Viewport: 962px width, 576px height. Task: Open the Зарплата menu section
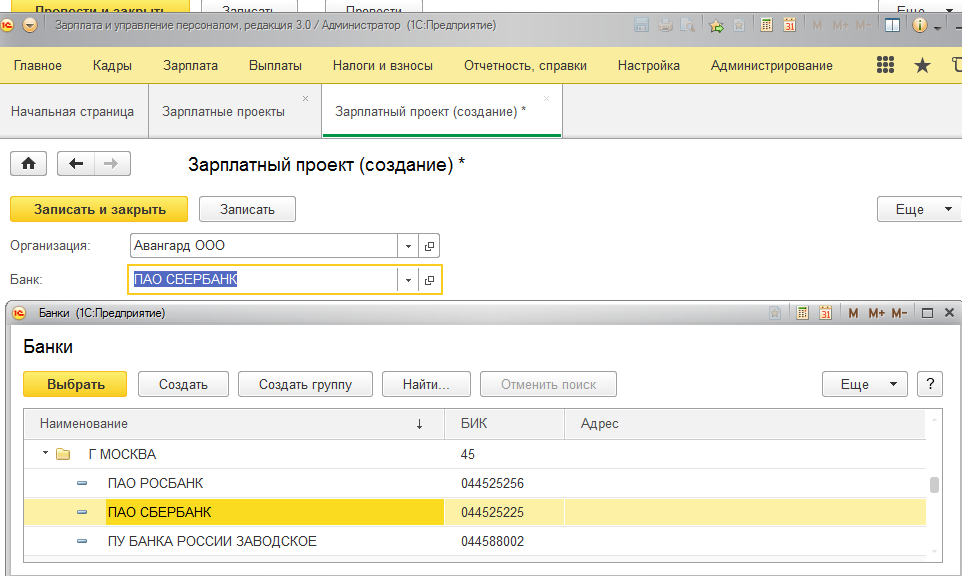(x=190, y=65)
